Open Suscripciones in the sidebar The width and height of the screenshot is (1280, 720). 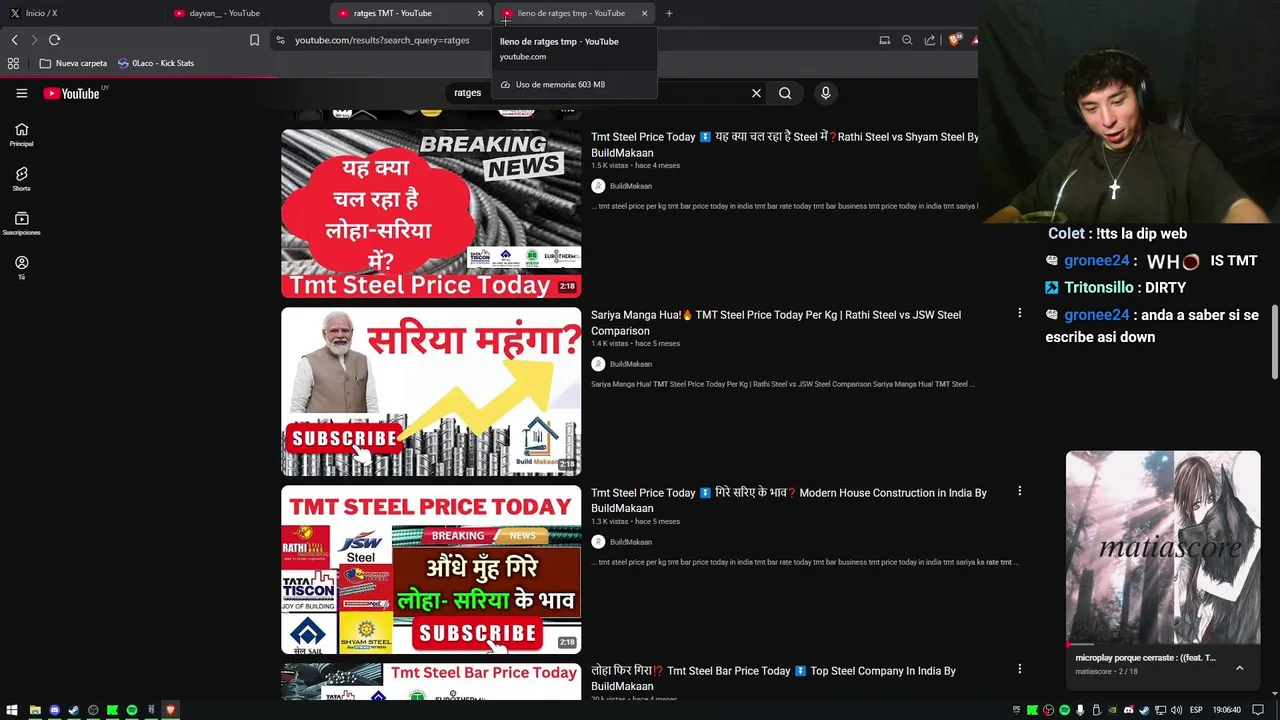pos(21,223)
